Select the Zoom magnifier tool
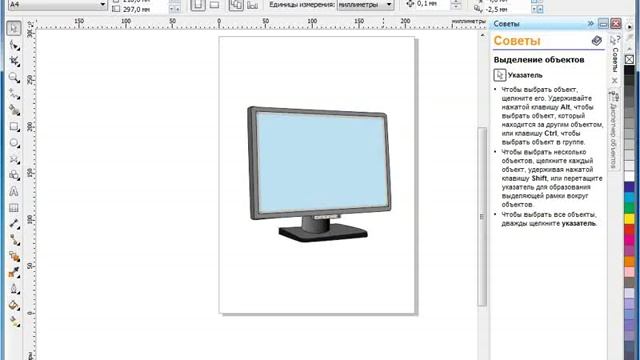This screenshot has width=640, height=360. [14, 78]
